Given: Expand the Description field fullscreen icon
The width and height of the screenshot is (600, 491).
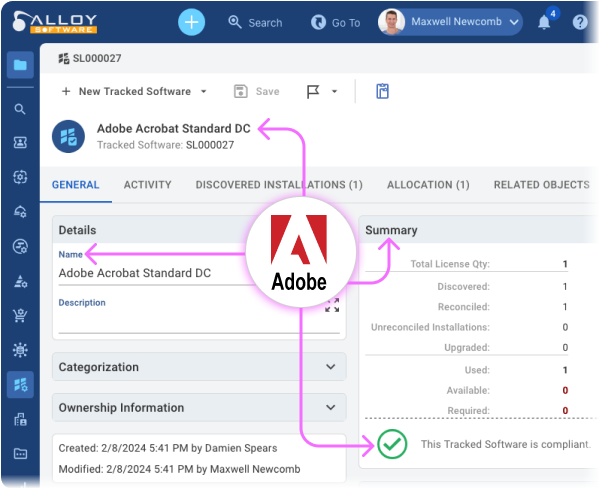Looking at the screenshot, I should coord(332,305).
